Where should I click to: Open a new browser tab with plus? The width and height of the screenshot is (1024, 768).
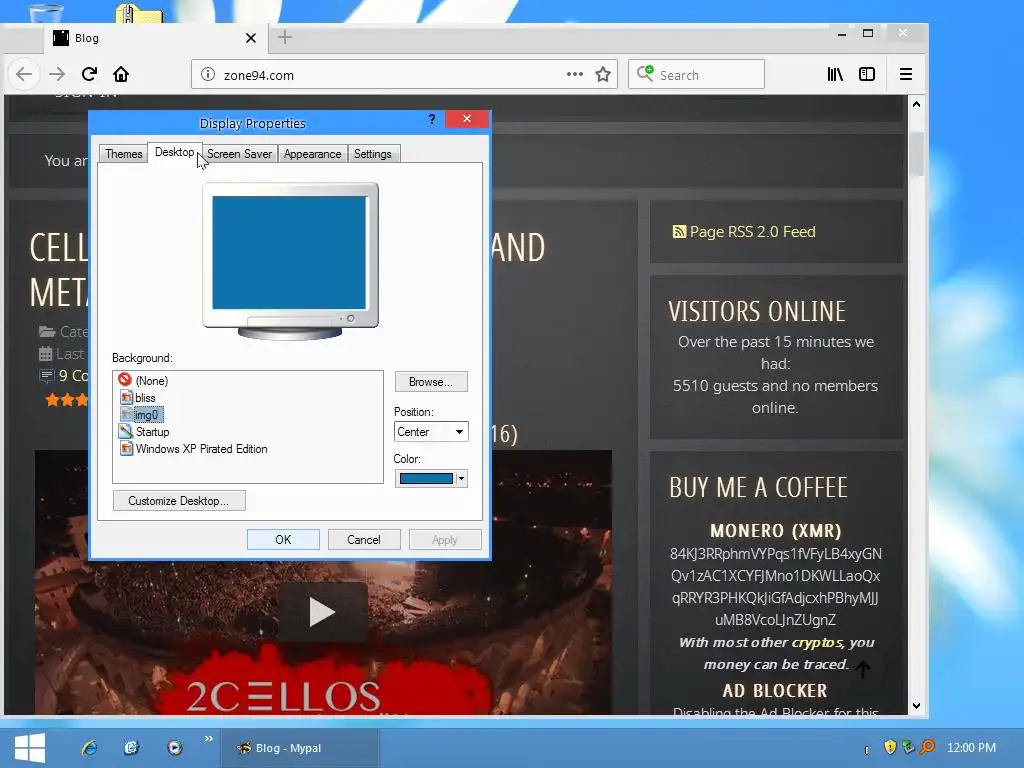[285, 37]
